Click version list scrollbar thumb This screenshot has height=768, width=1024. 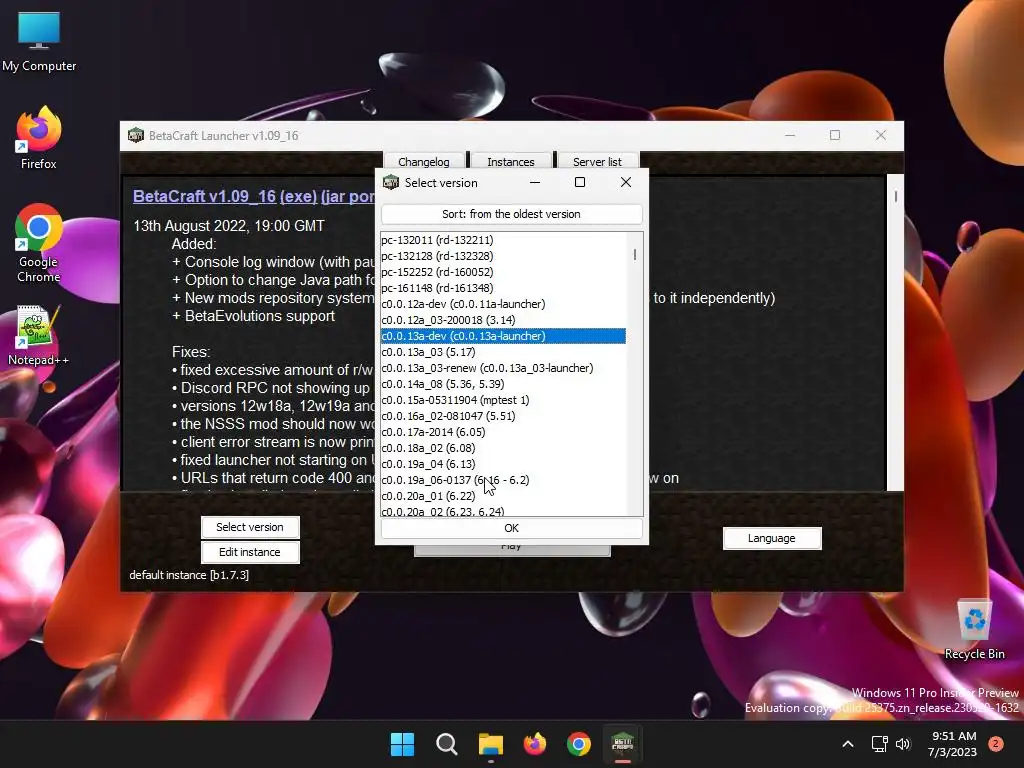(x=635, y=255)
